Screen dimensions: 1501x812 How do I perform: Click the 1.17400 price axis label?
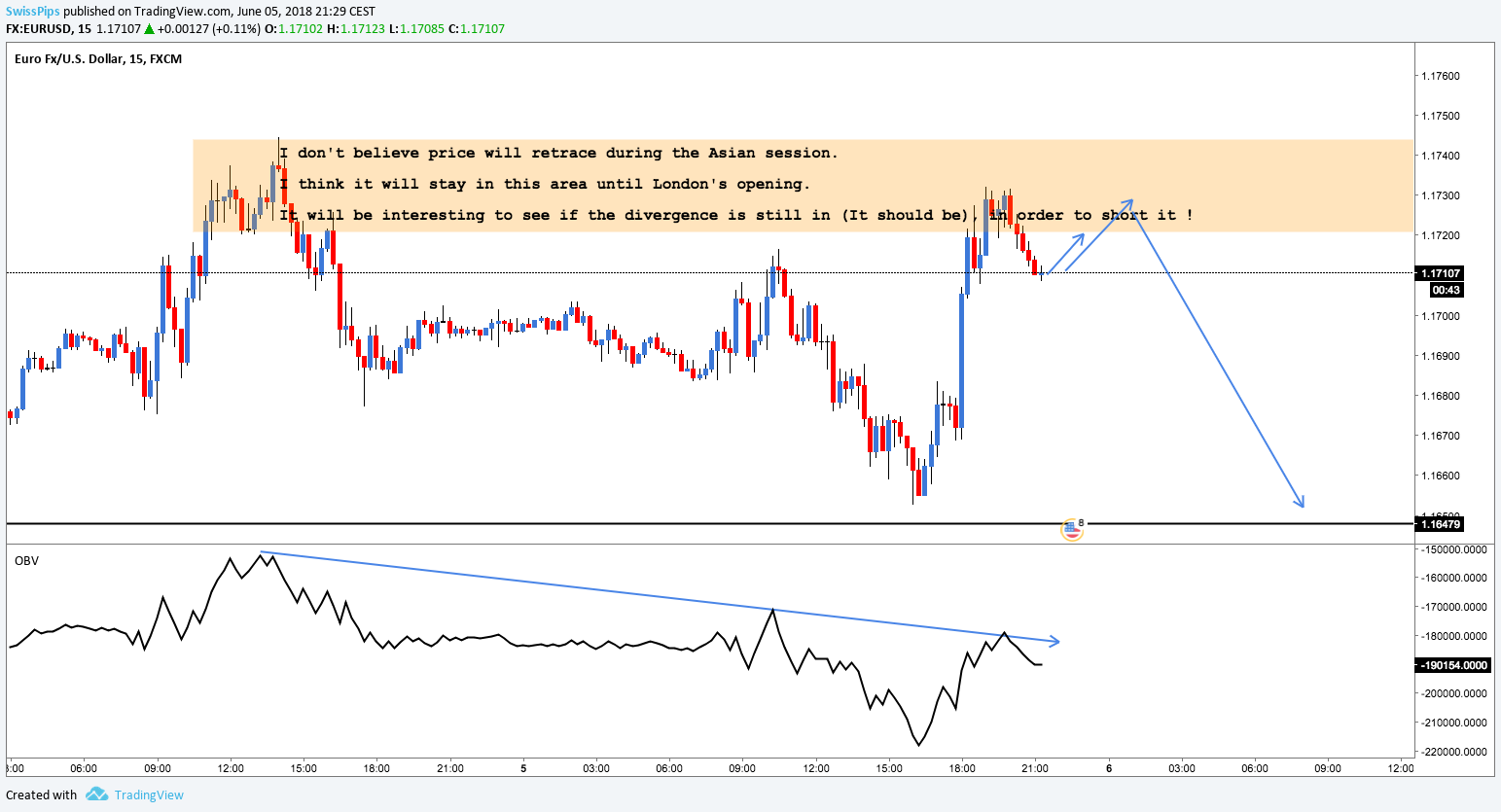[x=1441, y=156]
